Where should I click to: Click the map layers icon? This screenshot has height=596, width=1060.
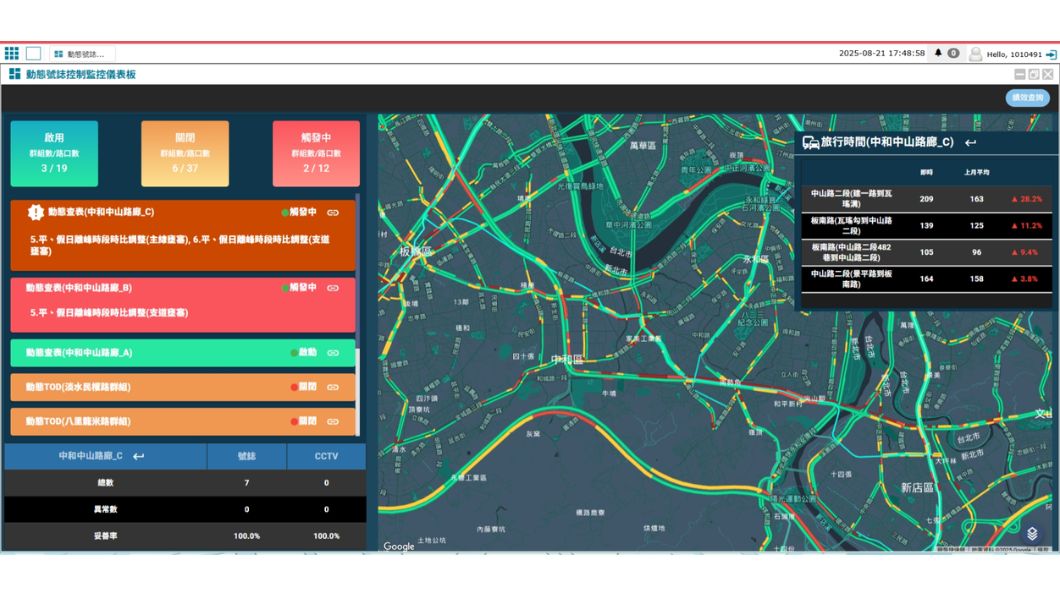(x=1032, y=533)
